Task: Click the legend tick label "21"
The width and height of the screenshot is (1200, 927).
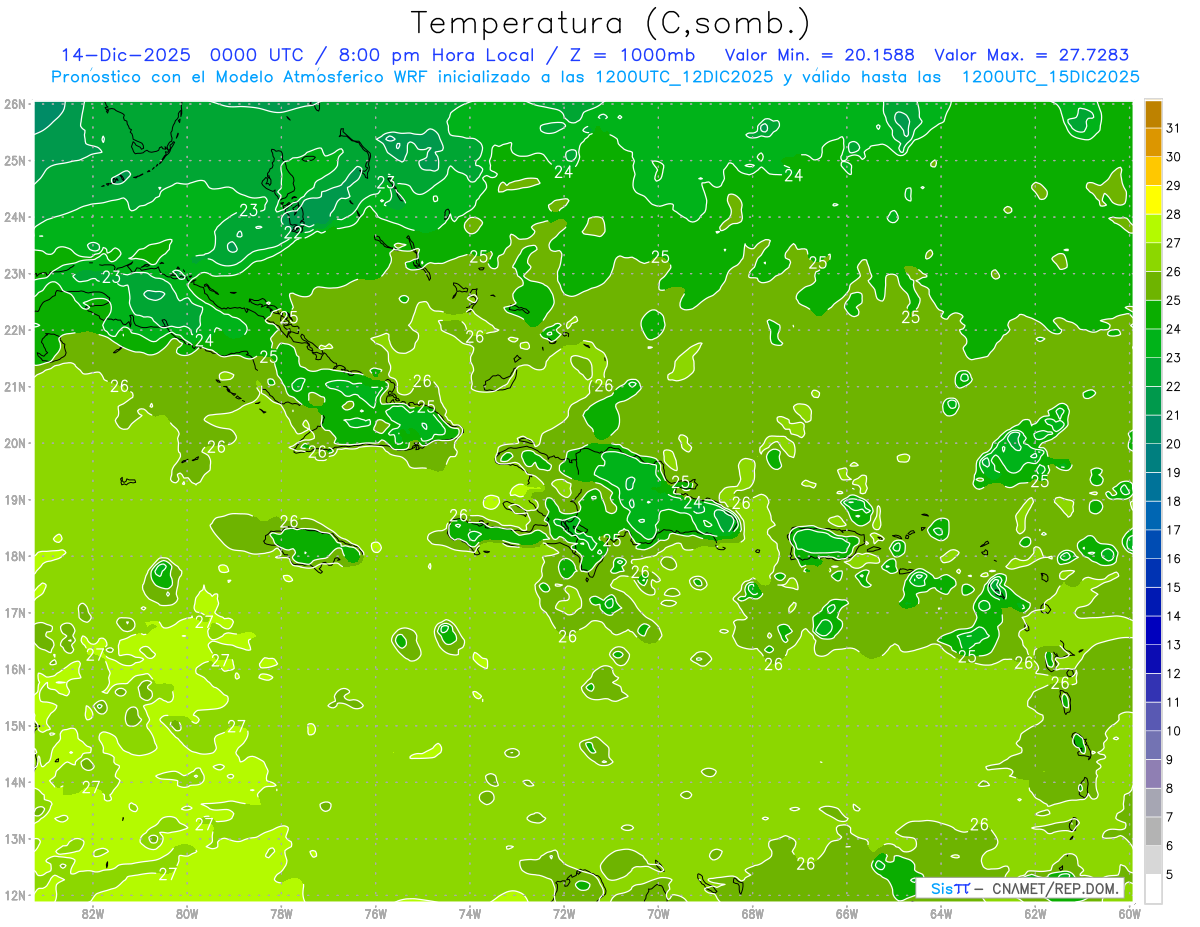Action: 1172,415
